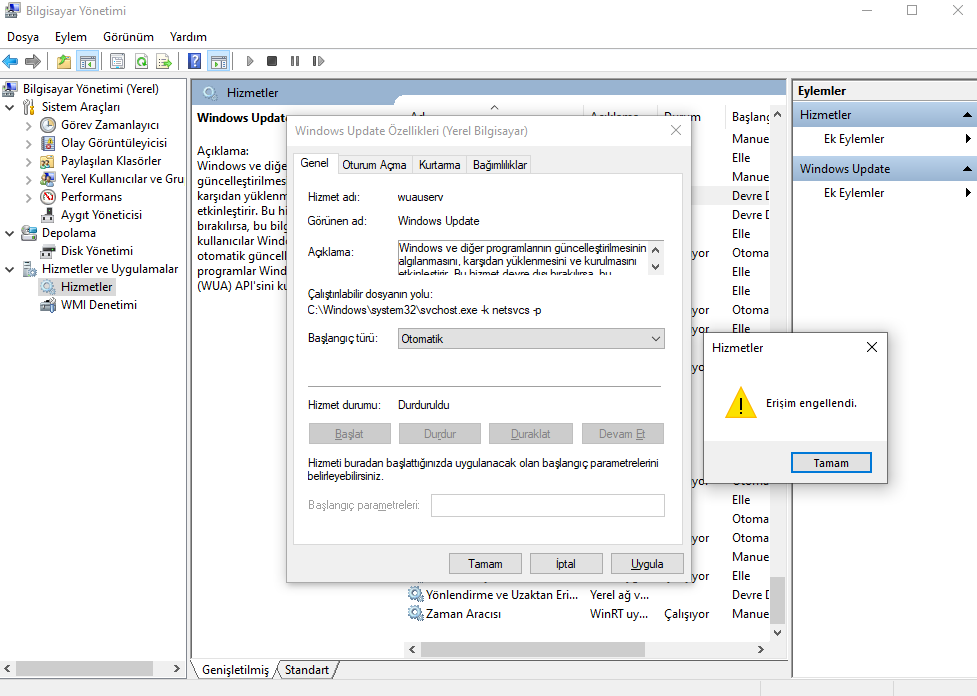Select the Paylaşılan Klasörler icon
Screen dimensions: 977x696
(x=48, y=161)
